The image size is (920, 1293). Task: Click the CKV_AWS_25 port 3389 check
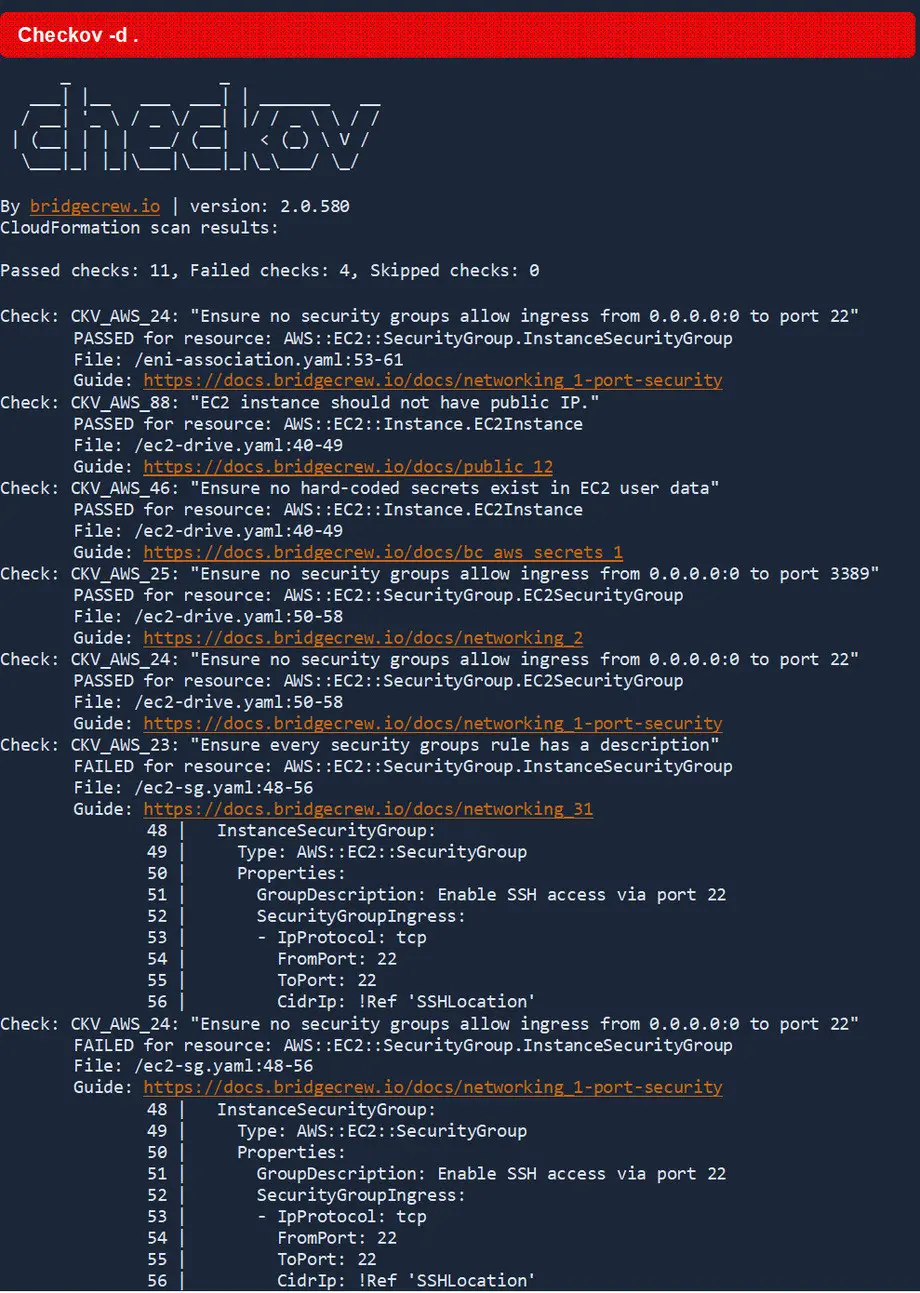coord(439,574)
